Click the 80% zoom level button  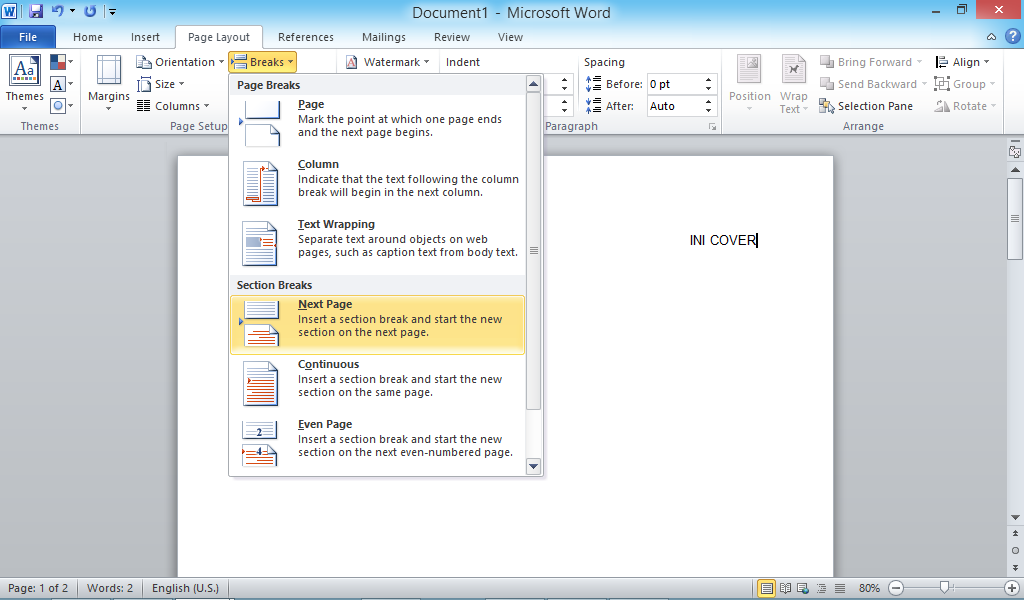click(x=869, y=588)
